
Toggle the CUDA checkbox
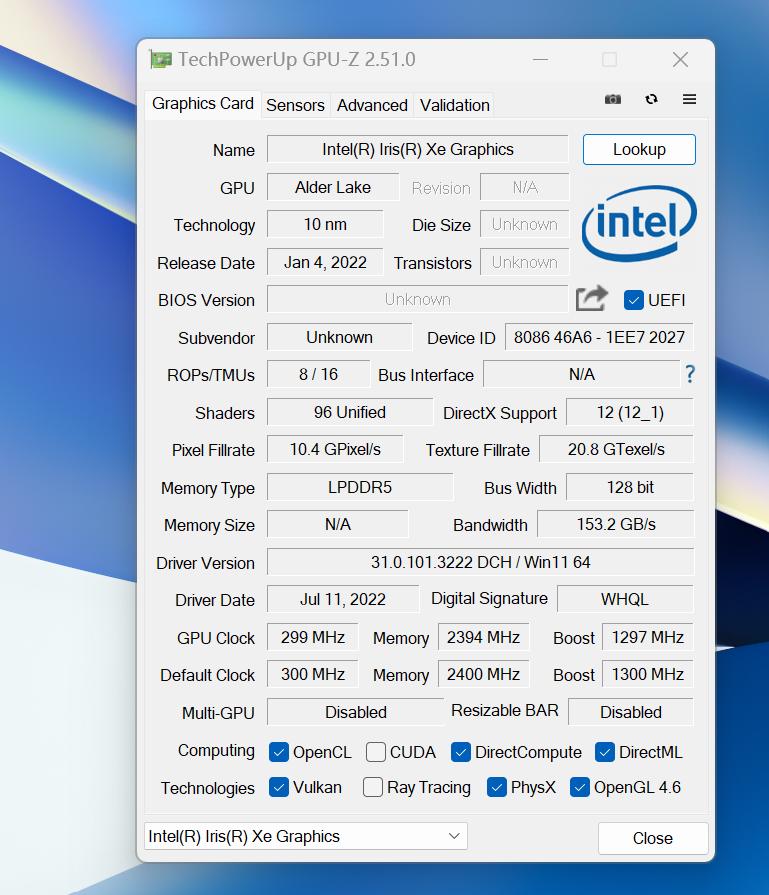coord(376,752)
